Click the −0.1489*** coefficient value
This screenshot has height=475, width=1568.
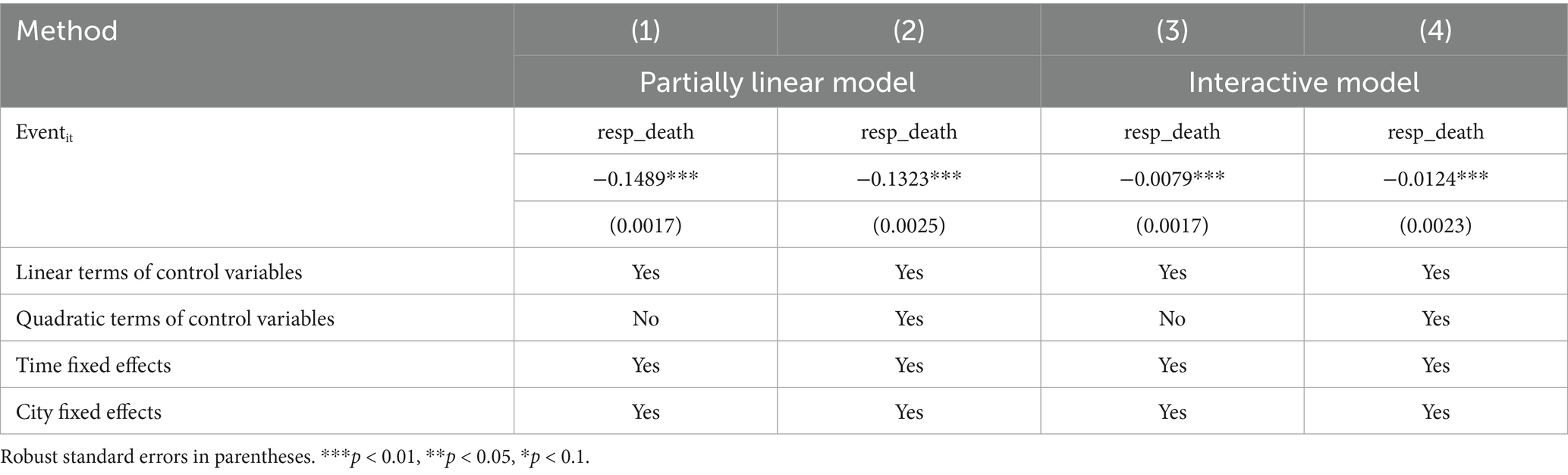point(645,179)
